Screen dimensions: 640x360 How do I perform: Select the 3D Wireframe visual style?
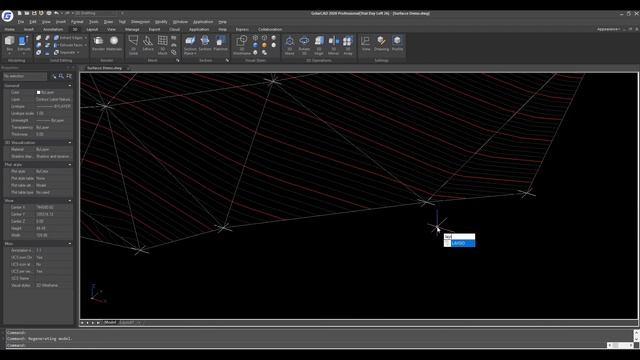(242, 45)
